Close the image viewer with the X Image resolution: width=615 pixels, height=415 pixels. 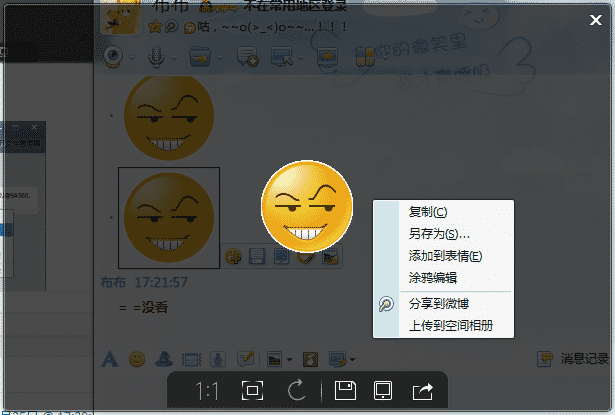point(595,20)
